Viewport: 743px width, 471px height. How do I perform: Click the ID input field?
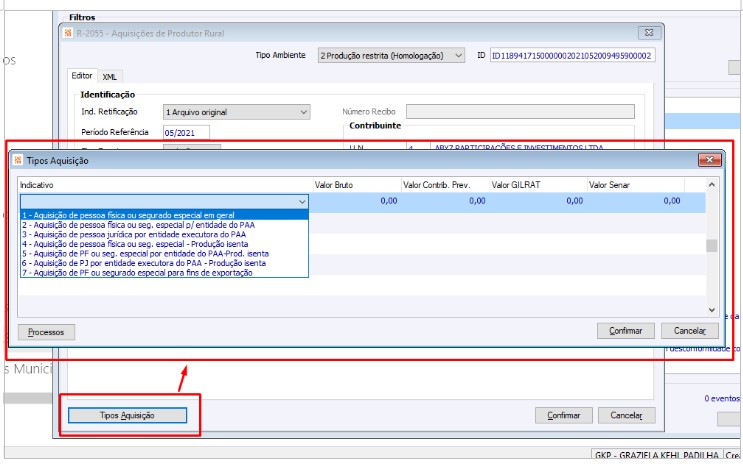[x=572, y=55]
